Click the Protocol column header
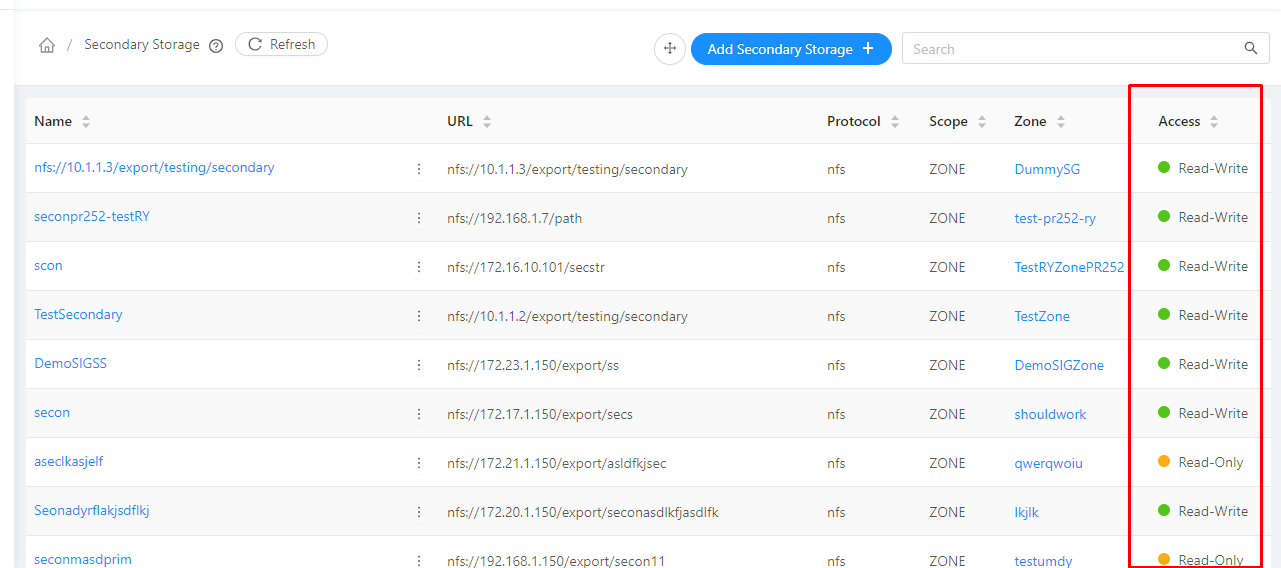1281x568 pixels. [854, 121]
